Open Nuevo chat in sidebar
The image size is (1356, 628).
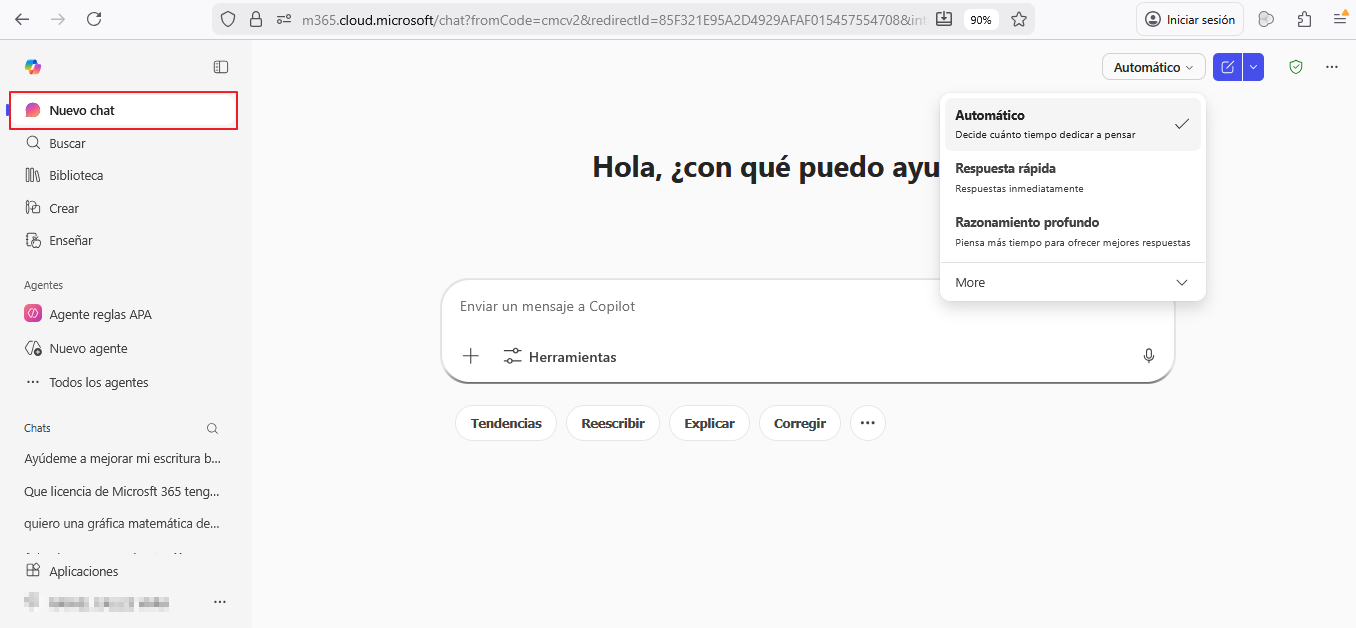click(124, 110)
